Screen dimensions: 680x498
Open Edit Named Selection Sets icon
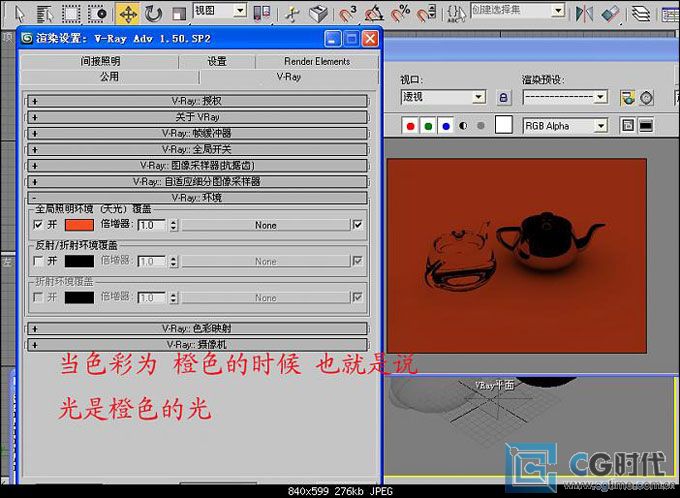click(x=456, y=14)
